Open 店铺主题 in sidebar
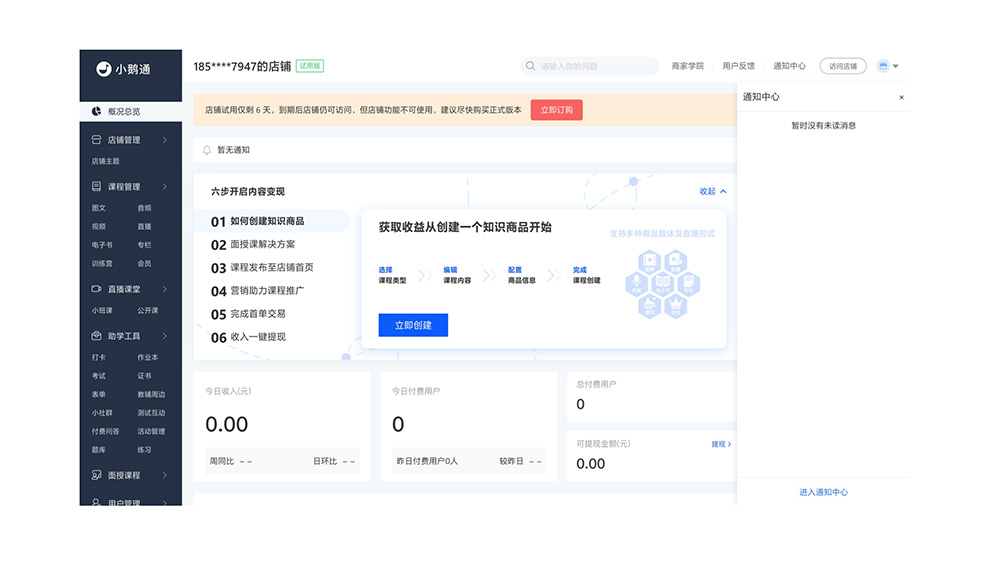The width and height of the screenshot is (1000, 573). point(105,161)
